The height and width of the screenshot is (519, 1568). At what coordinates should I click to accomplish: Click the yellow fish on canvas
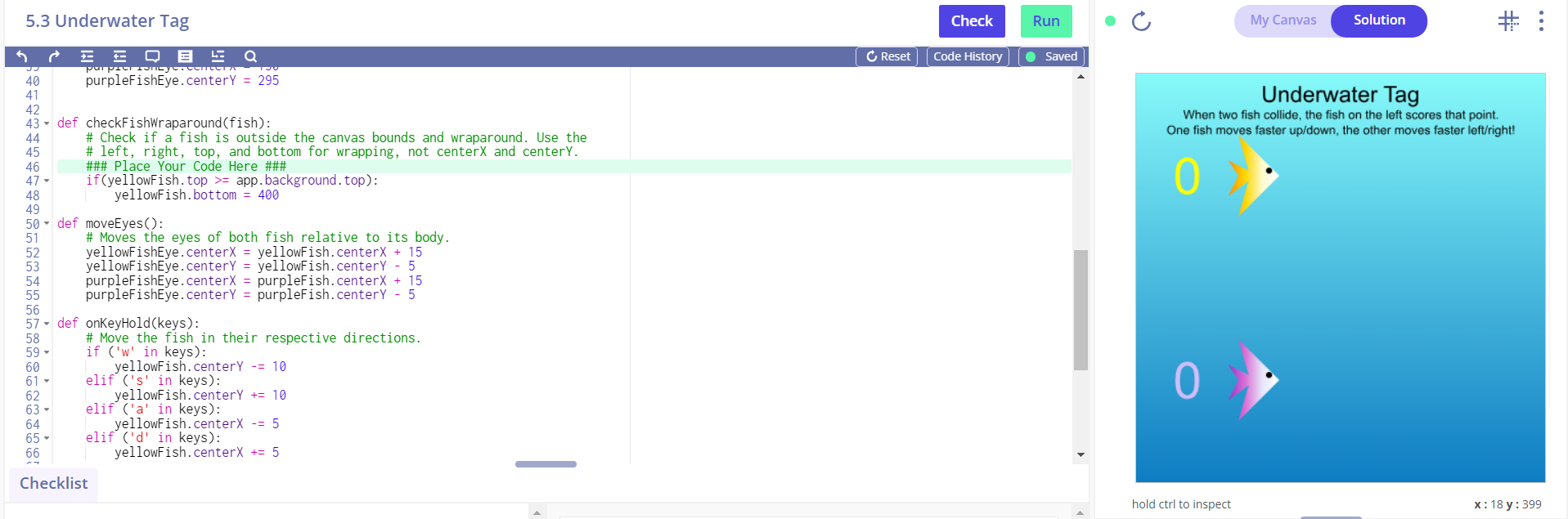[x=1253, y=176]
